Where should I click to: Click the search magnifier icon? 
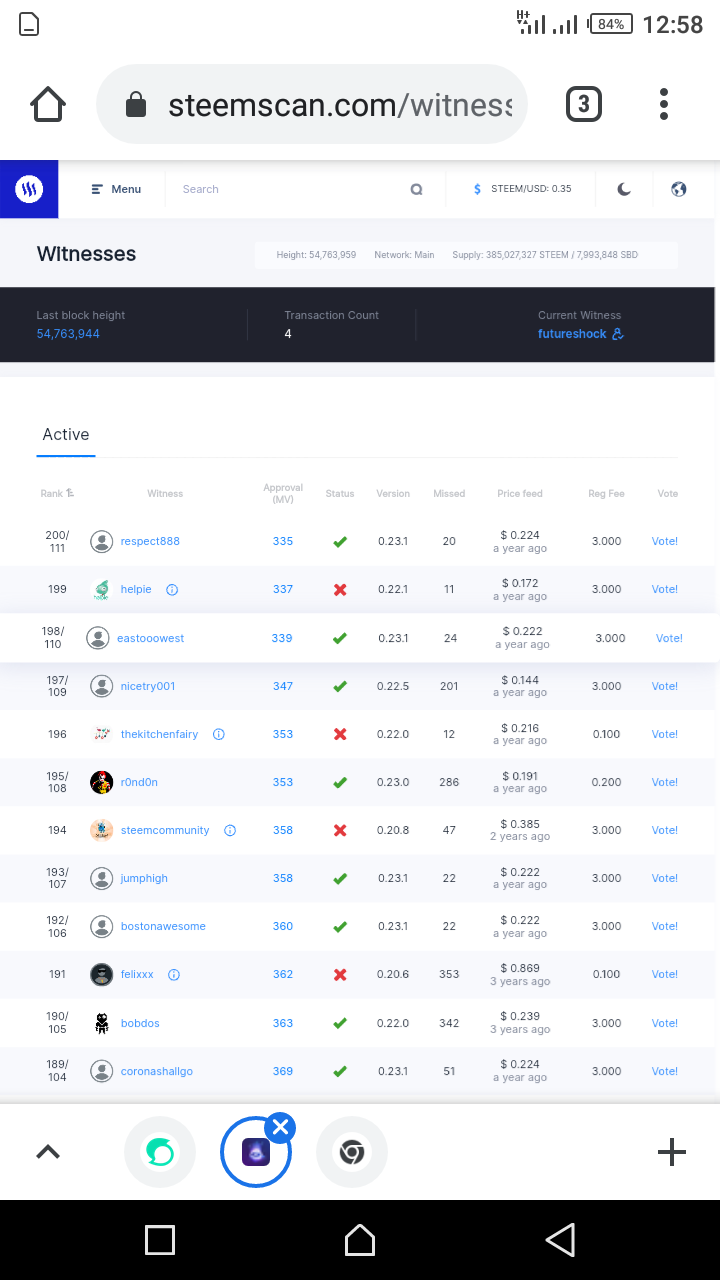tap(416, 189)
